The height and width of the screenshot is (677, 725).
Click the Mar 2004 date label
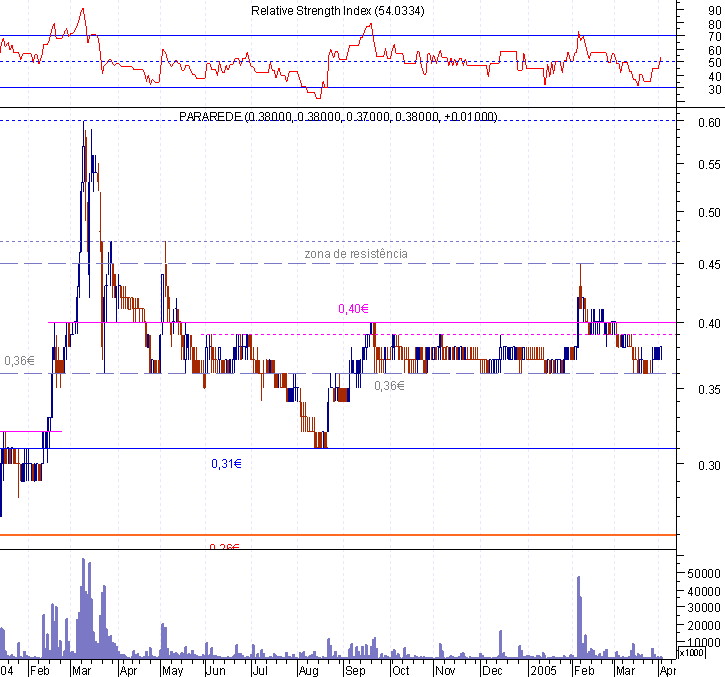tap(82, 671)
